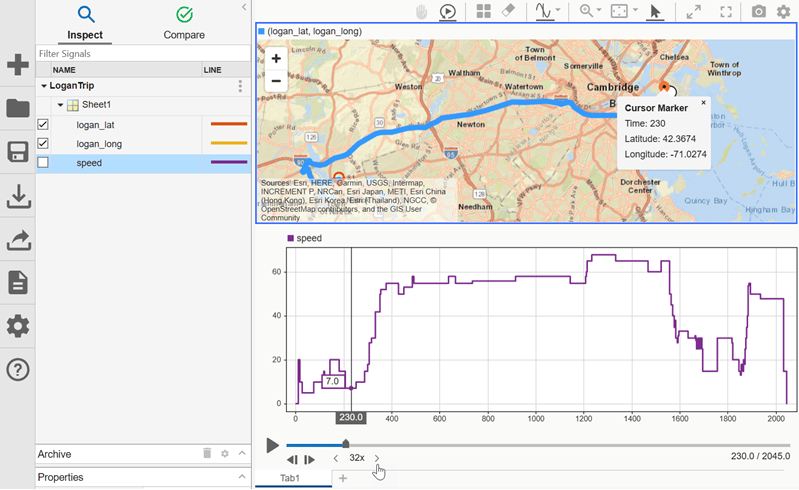Screen dimensions: 799x490
Task: Select the logan_lat signal name
Action: tap(95, 125)
